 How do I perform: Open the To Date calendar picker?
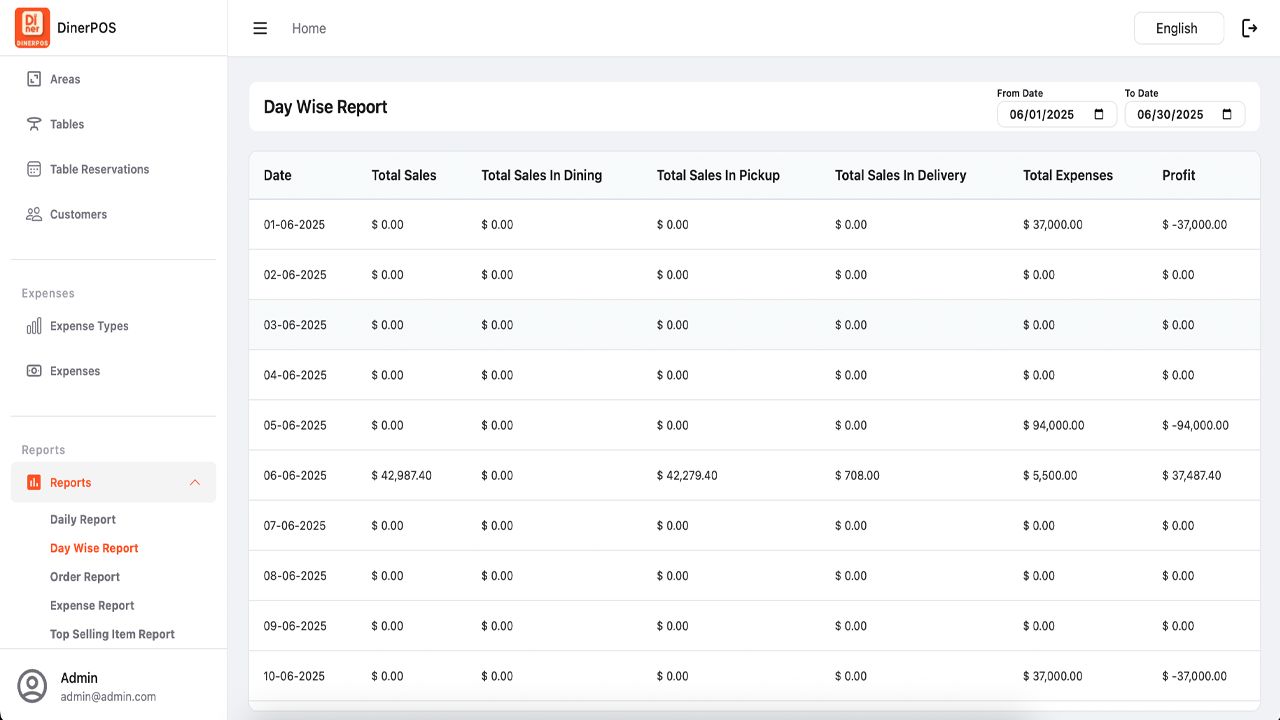coord(1227,114)
